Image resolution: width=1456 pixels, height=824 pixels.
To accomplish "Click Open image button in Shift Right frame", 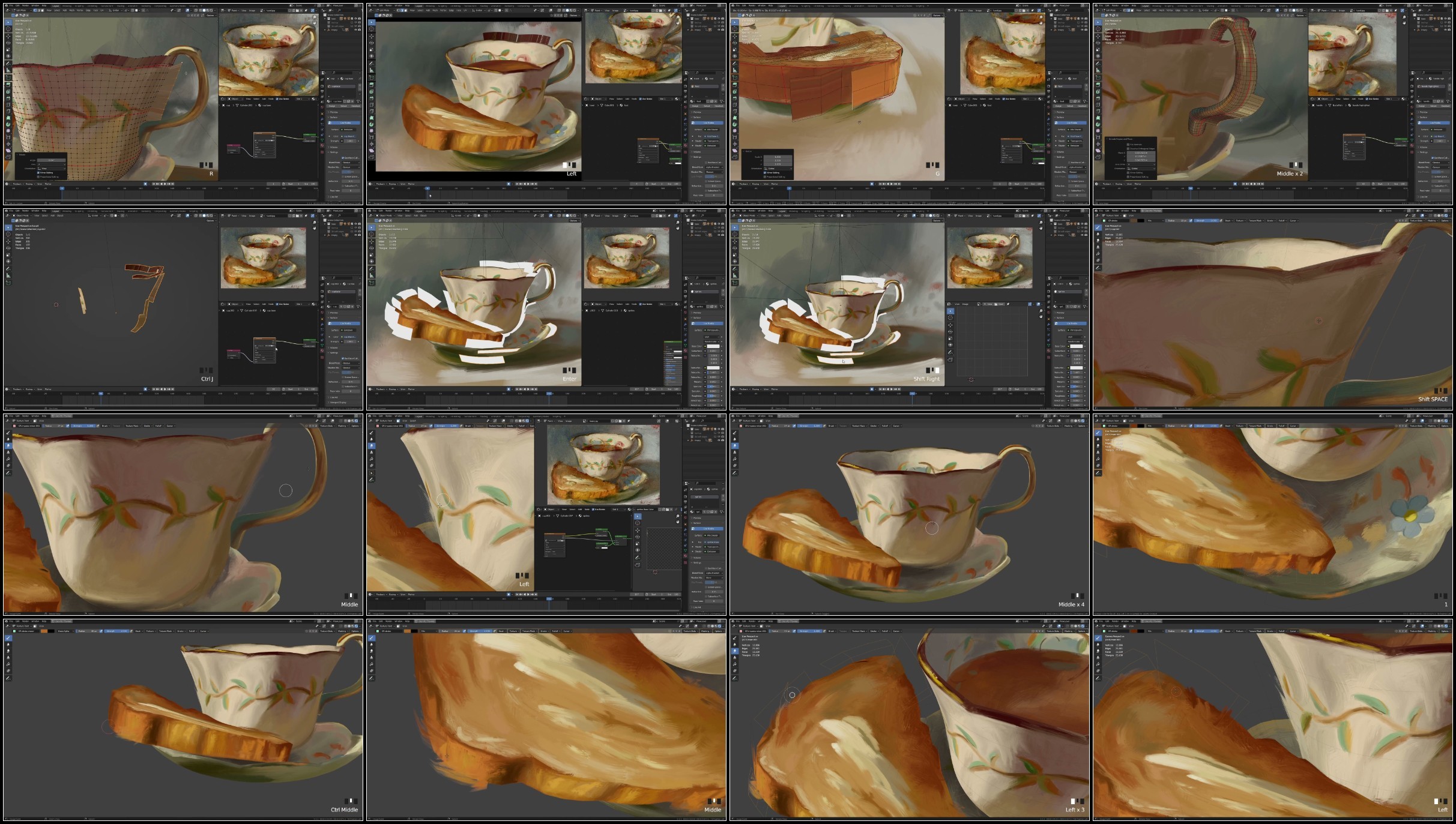I will click(x=999, y=304).
